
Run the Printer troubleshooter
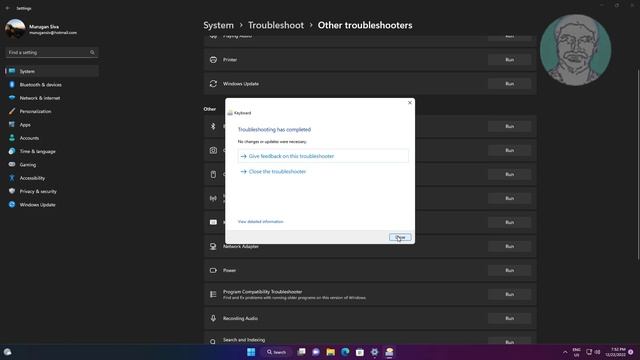click(x=509, y=60)
